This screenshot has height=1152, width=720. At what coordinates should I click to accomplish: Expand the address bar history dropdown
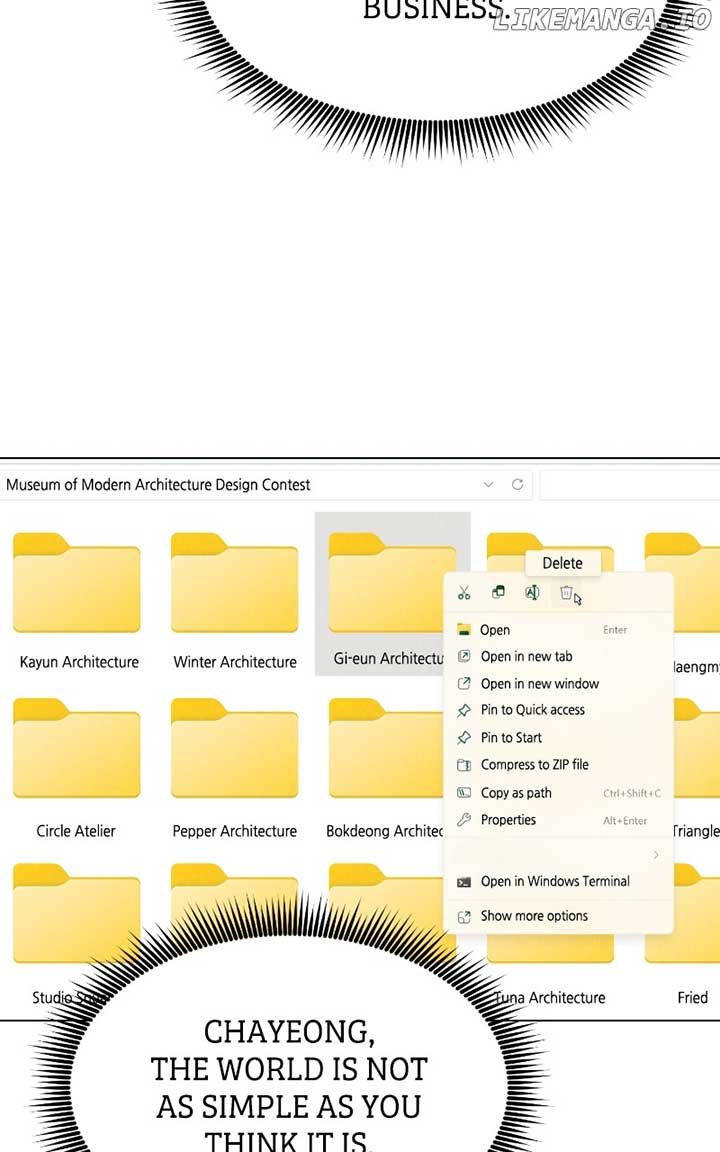click(x=488, y=484)
